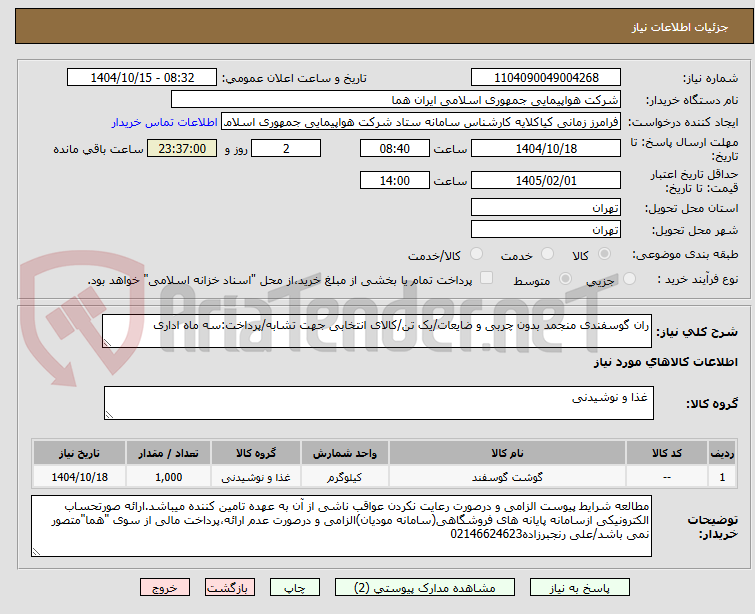This screenshot has width=755, height=614.
Task: Click the اطلاعات کالاهای مورد نیاز heading
Action: coord(665,362)
